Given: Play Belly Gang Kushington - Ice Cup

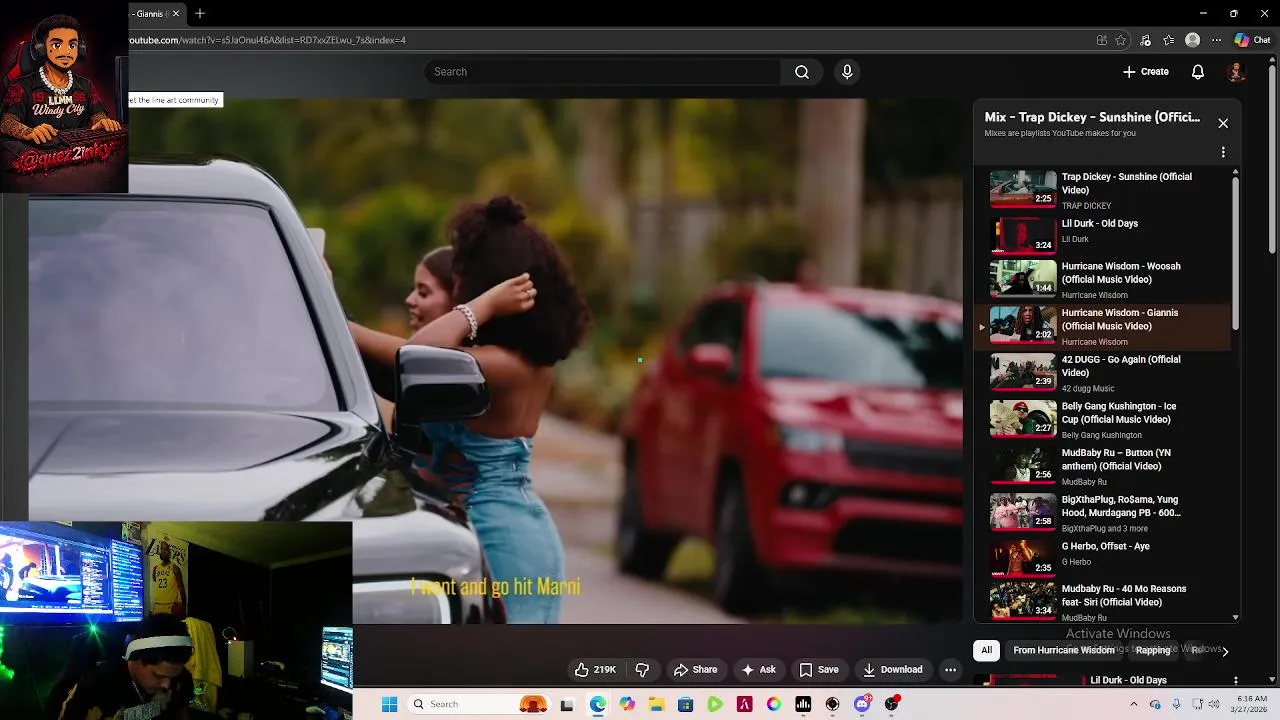Looking at the screenshot, I should pyautogui.click(x=1105, y=420).
